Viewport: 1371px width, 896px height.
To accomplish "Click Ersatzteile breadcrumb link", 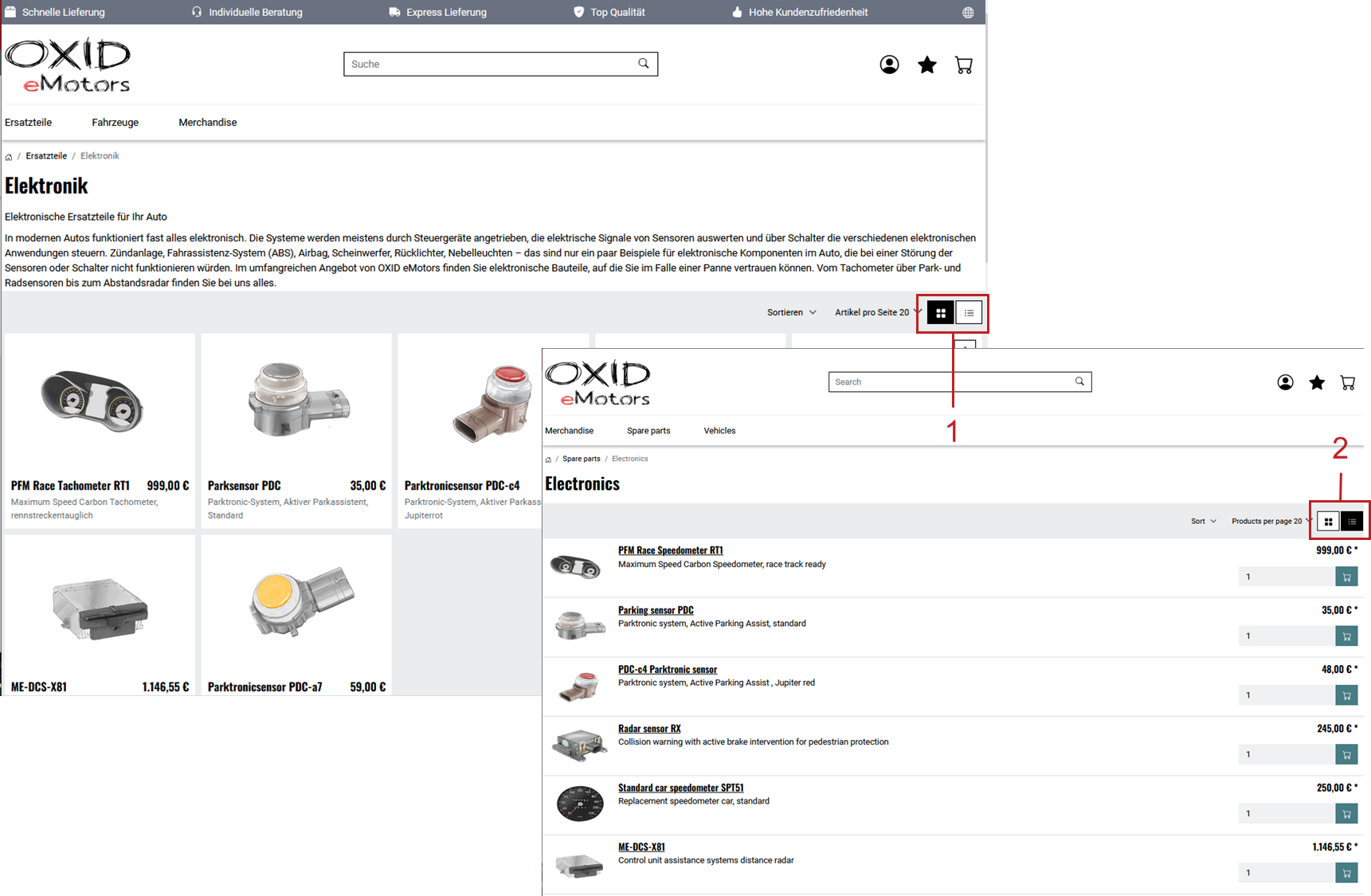I will [x=46, y=156].
